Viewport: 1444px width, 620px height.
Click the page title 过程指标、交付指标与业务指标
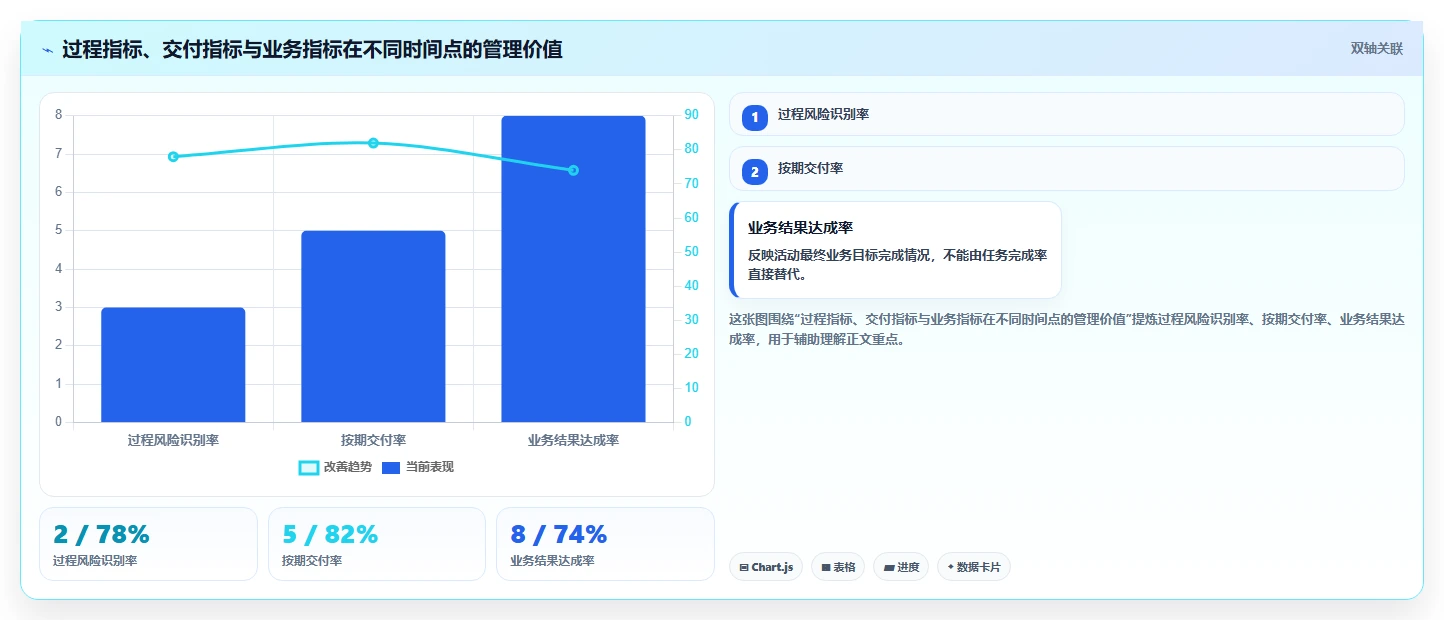pos(312,49)
